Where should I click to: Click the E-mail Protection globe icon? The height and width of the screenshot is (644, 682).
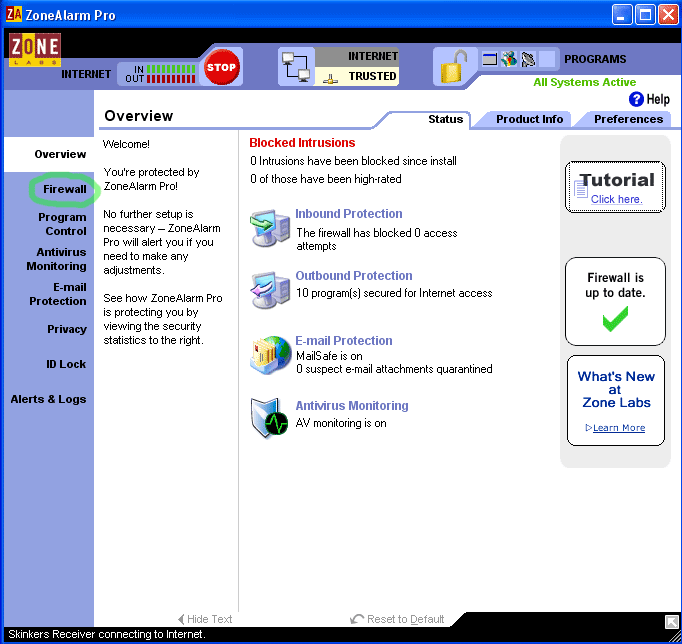(269, 355)
